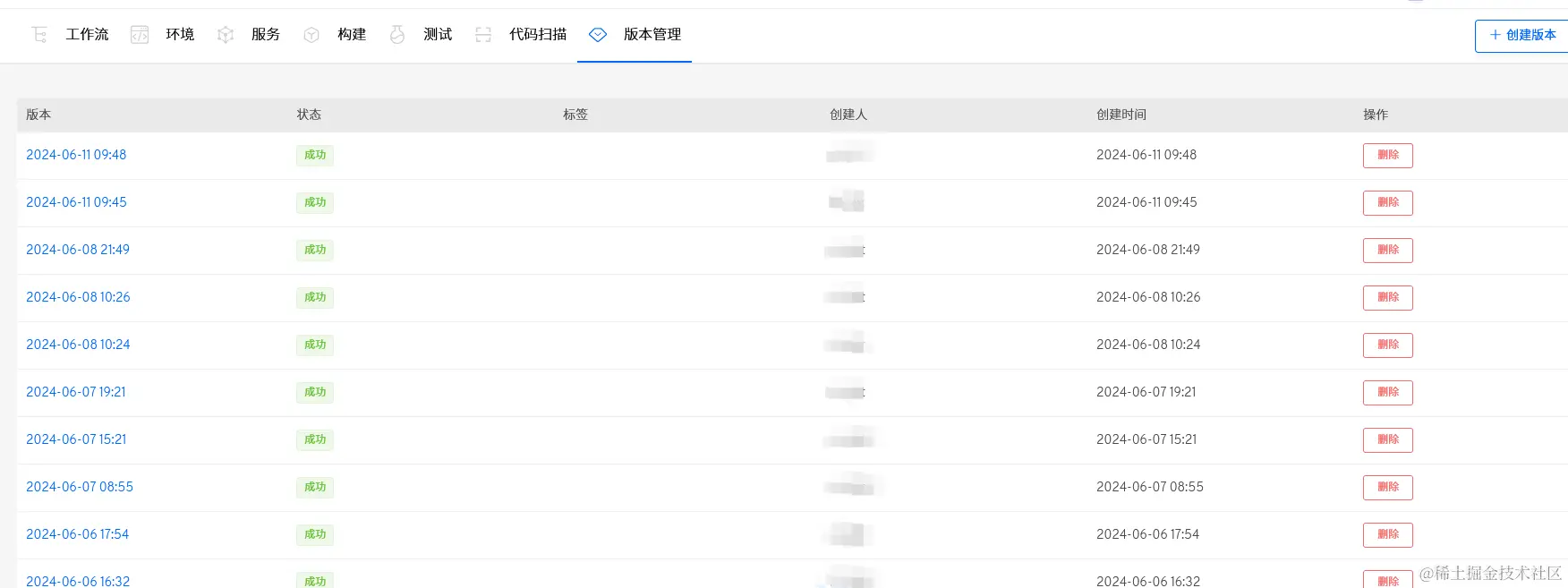Click the environment icon beside 环境
This screenshot has height=588, width=1568.
point(140,35)
